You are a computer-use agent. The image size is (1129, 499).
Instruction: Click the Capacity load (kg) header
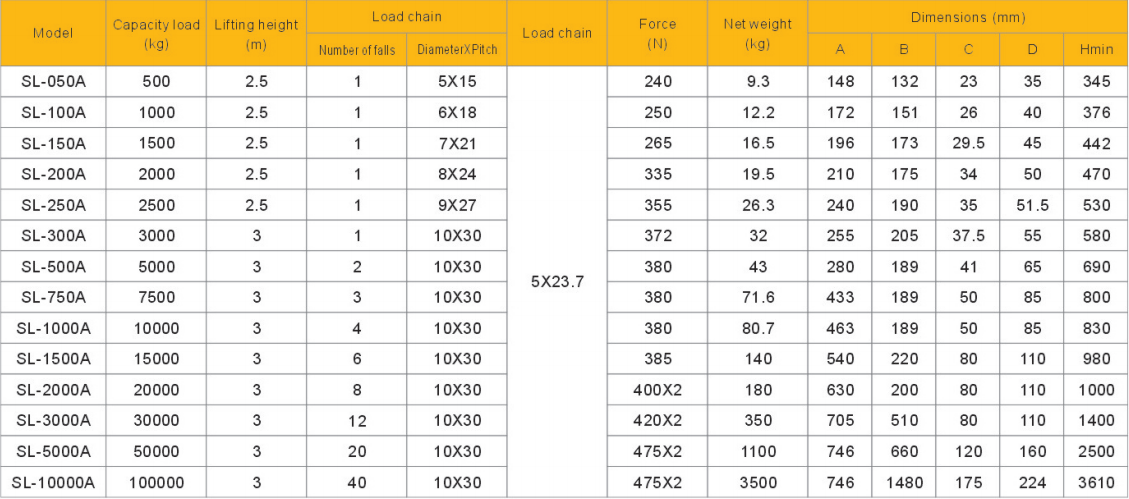tap(156, 33)
